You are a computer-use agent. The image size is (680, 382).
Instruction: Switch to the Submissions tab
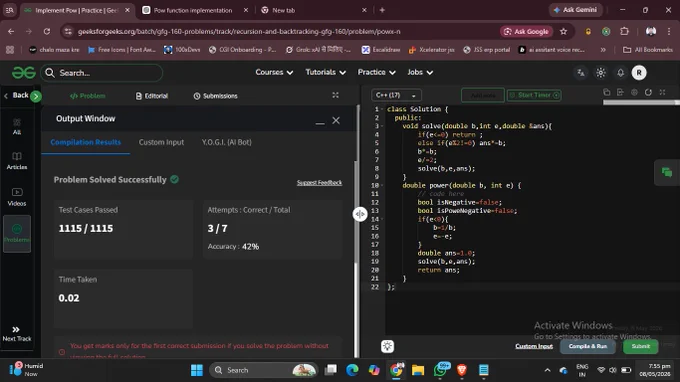point(216,96)
